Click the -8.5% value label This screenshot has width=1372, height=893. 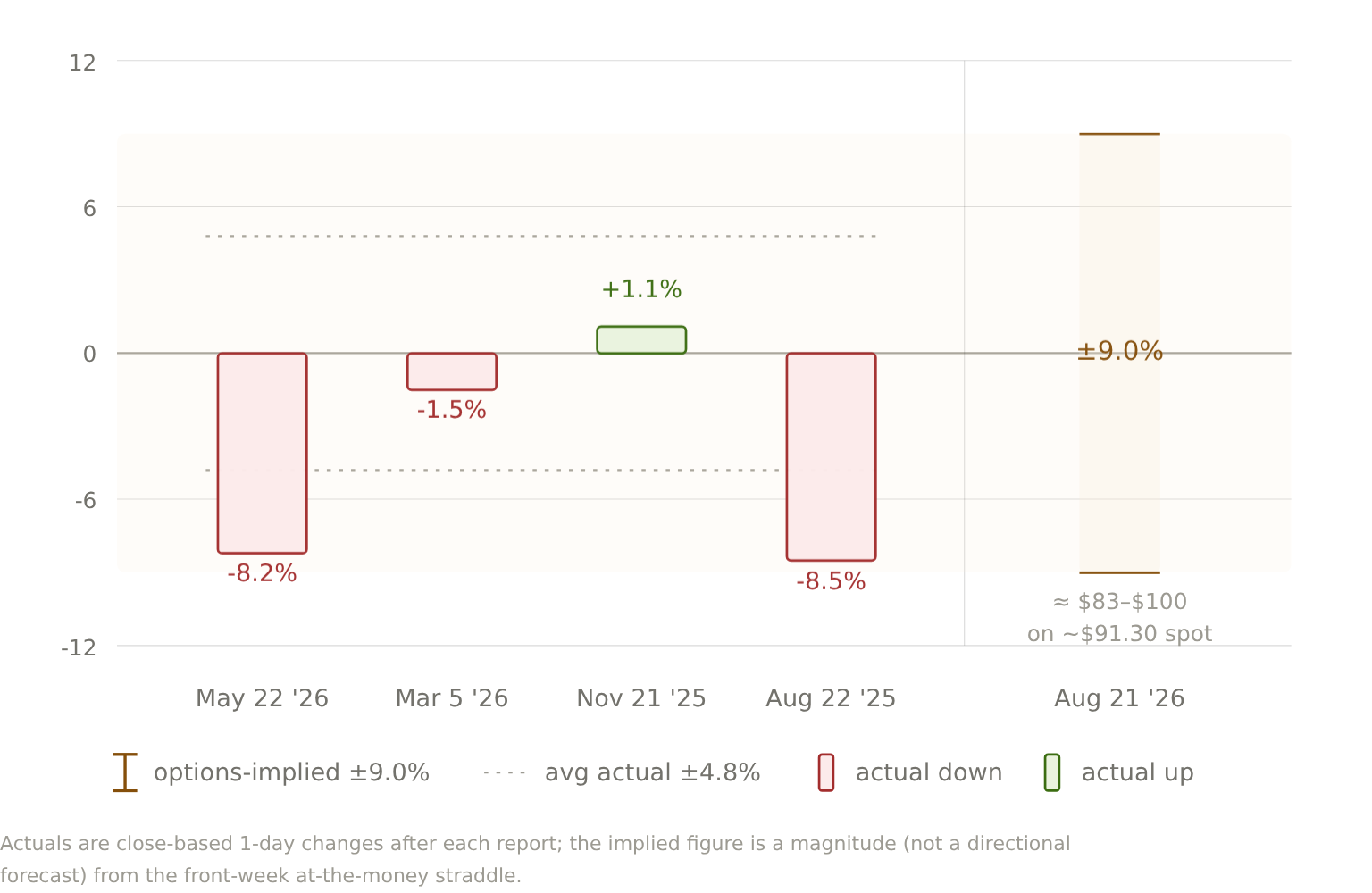click(831, 581)
